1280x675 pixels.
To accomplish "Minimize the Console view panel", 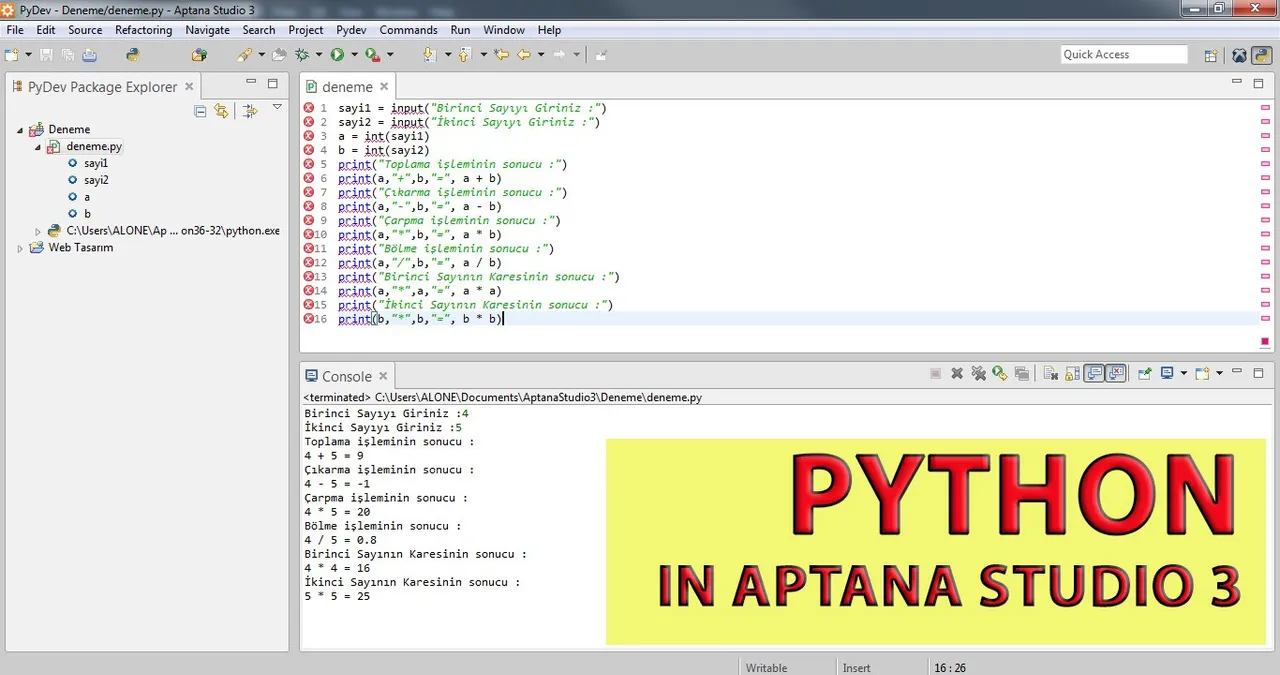I will (1236, 371).
